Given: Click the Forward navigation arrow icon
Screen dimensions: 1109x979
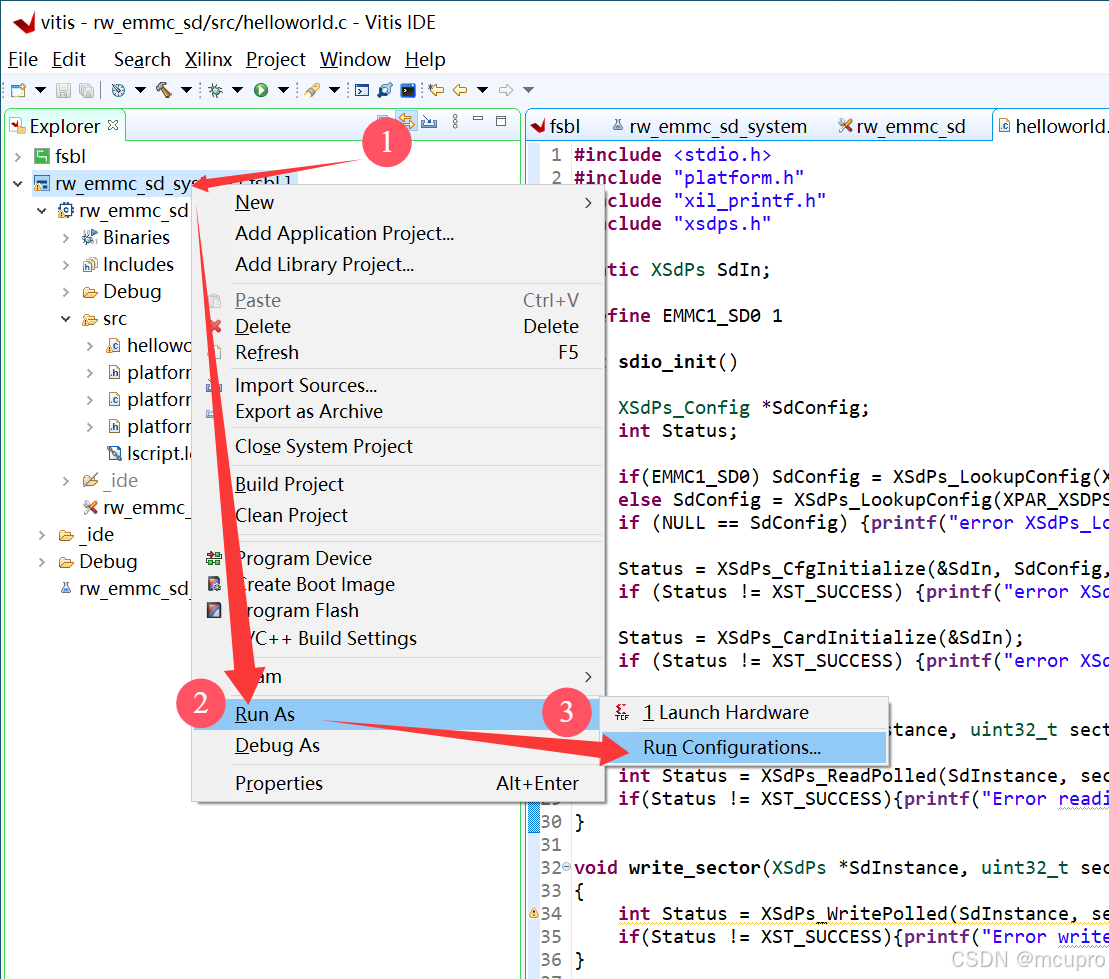Looking at the screenshot, I should coord(506,90).
